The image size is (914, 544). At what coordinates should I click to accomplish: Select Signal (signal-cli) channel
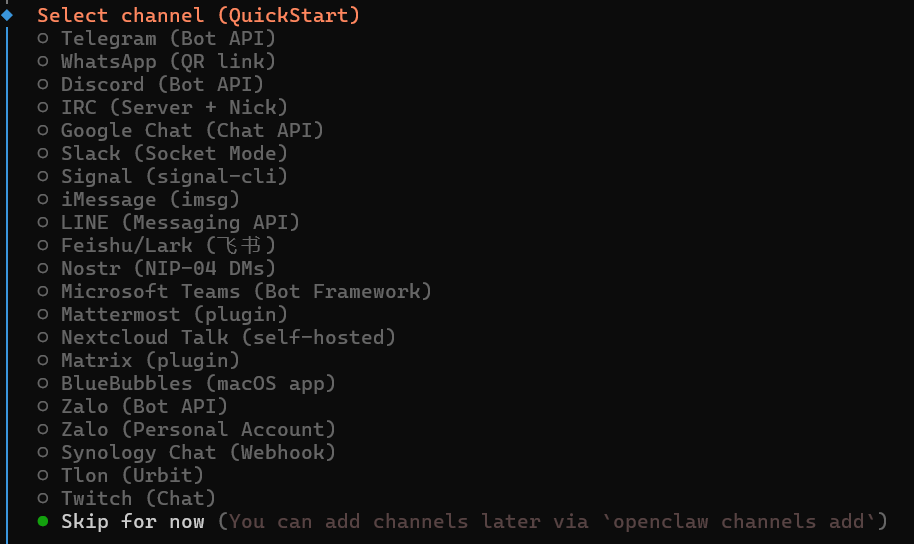pyautogui.click(x=174, y=177)
